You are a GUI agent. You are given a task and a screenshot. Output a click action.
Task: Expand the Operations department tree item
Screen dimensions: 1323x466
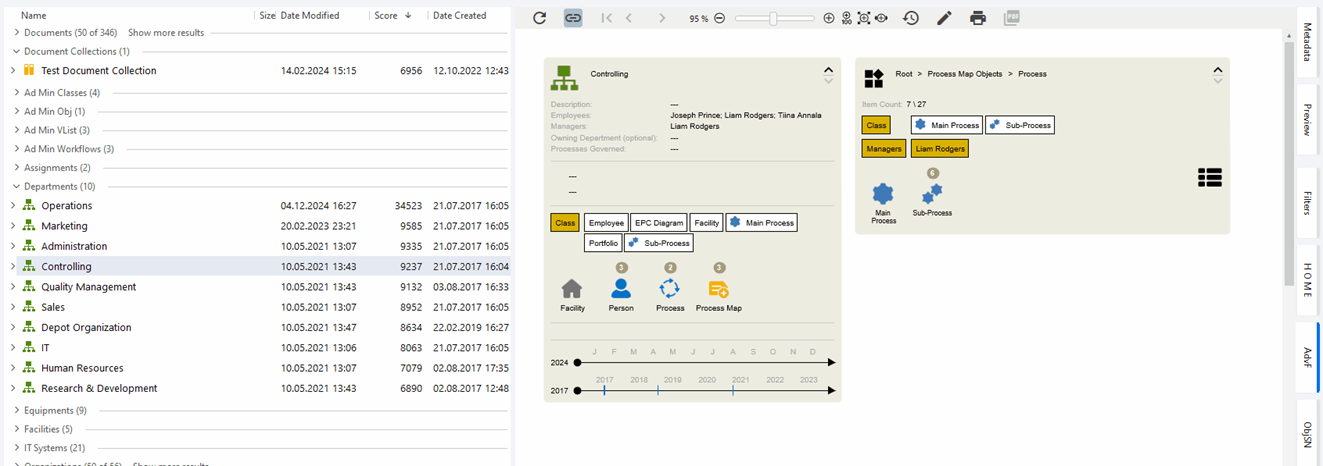pos(13,206)
